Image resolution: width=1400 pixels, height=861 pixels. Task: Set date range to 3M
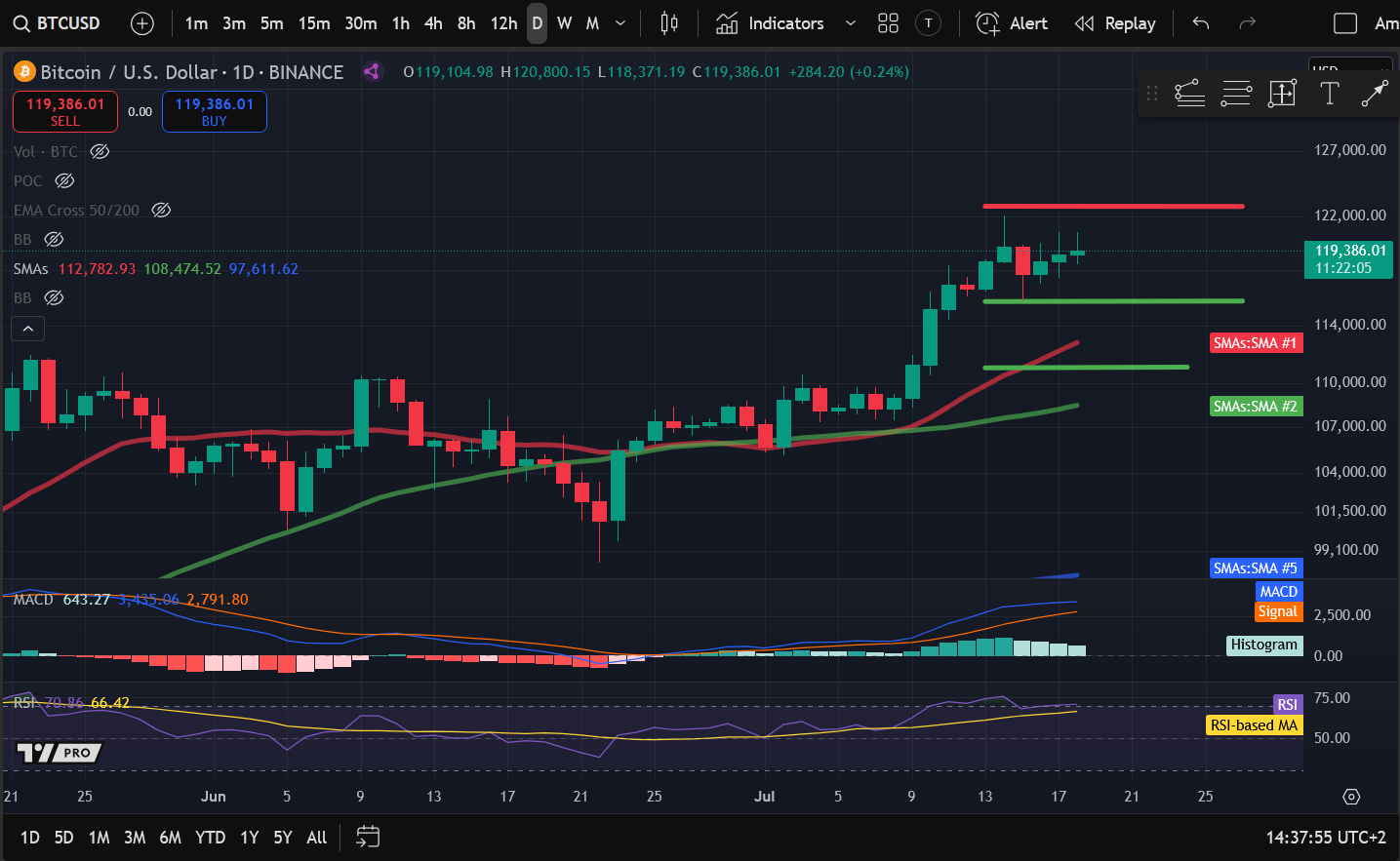click(x=135, y=837)
